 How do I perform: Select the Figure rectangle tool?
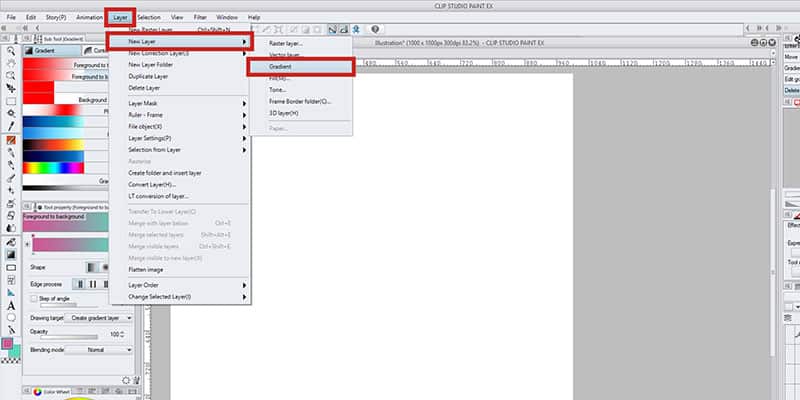(x=11, y=267)
